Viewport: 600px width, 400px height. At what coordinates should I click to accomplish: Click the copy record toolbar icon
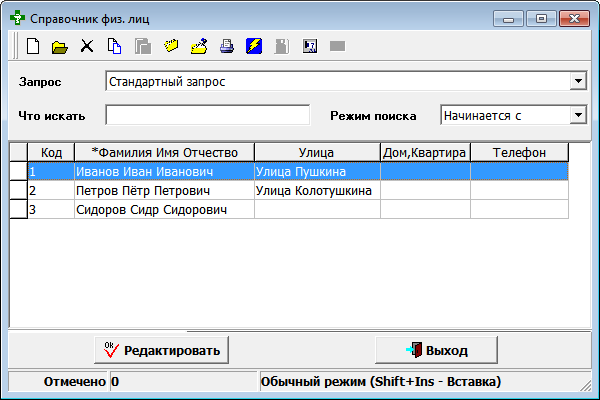[x=114, y=46]
